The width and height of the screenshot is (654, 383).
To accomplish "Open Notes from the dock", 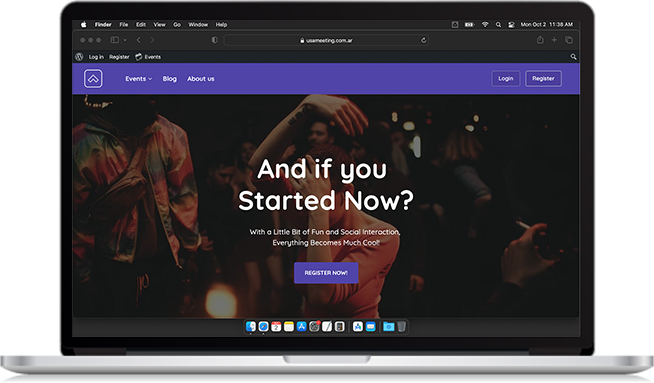I will point(289,326).
